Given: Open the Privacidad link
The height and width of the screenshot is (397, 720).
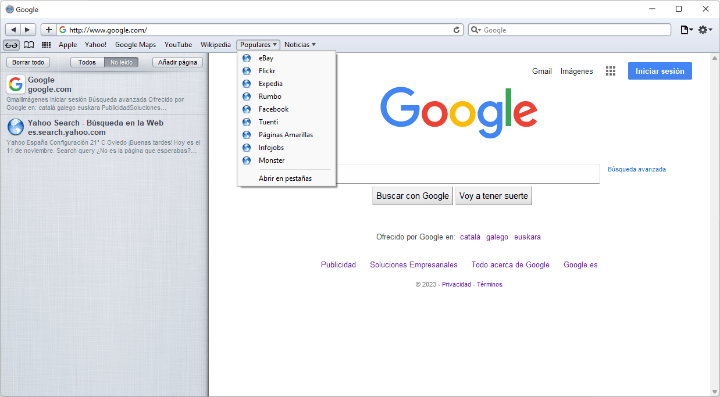Looking at the screenshot, I should (x=456, y=285).
